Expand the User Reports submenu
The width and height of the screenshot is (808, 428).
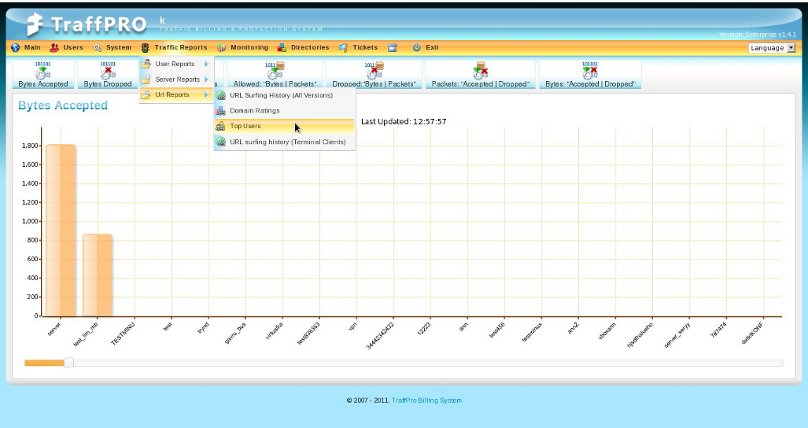click(x=176, y=64)
